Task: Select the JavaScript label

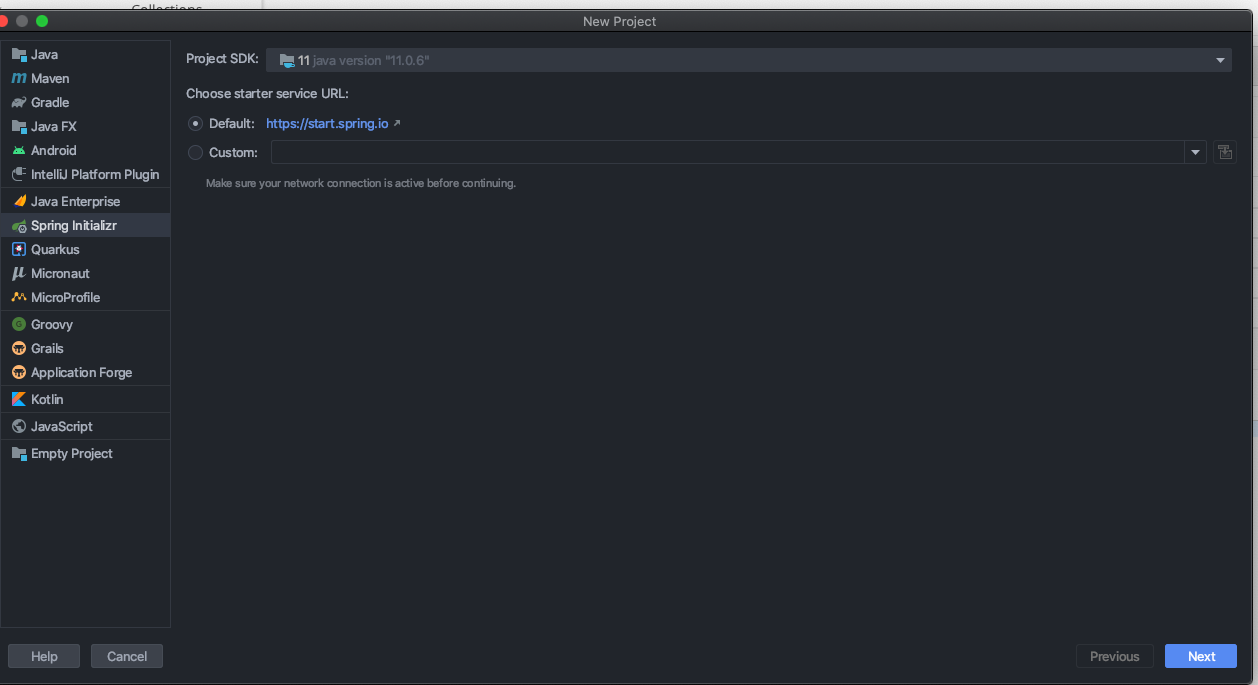Action: [x=62, y=426]
